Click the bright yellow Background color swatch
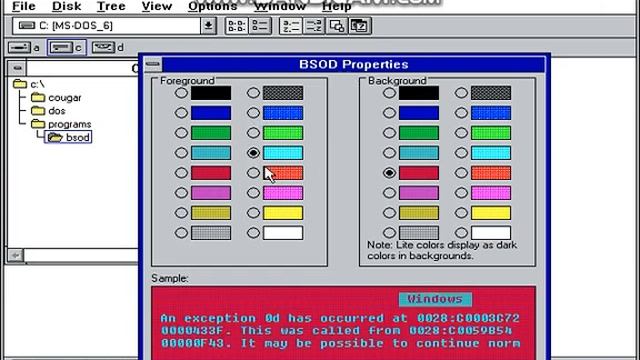This screenshot has height=360, width=640. pyautogui.click(x=491, y=213)
